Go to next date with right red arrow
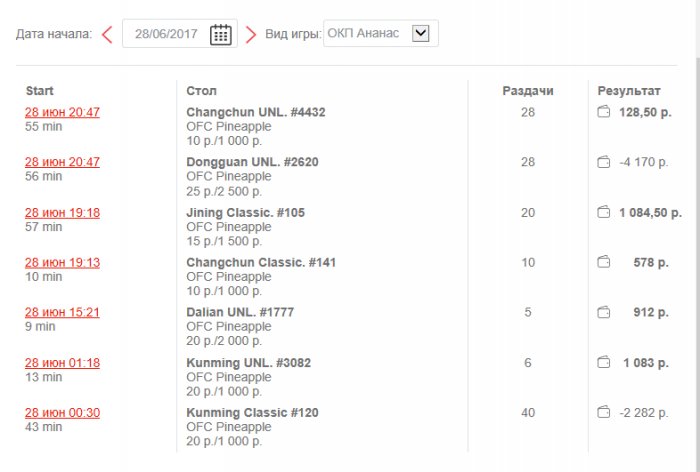The image size is (700, 472). (x=251, y=34)
